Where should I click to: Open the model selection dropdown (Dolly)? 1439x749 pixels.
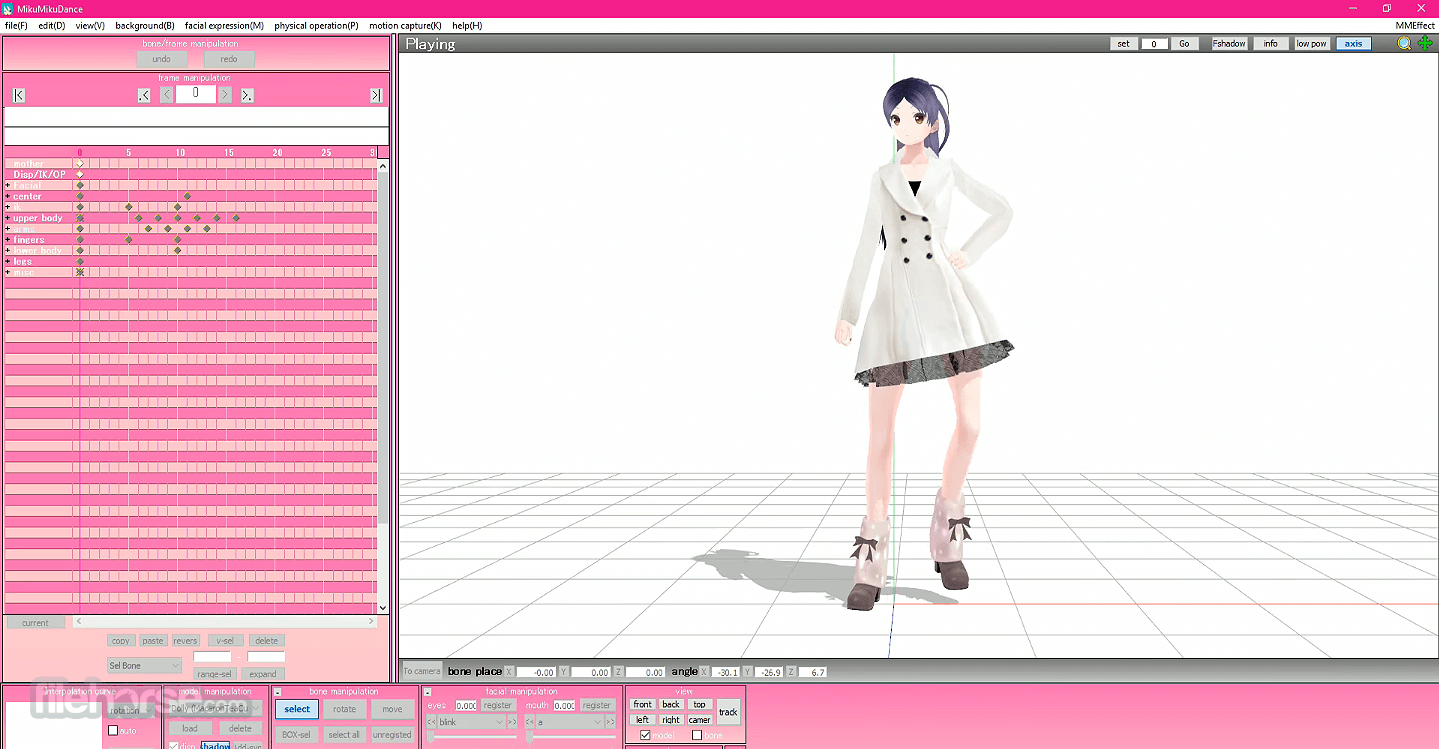[x=216, y=708]
